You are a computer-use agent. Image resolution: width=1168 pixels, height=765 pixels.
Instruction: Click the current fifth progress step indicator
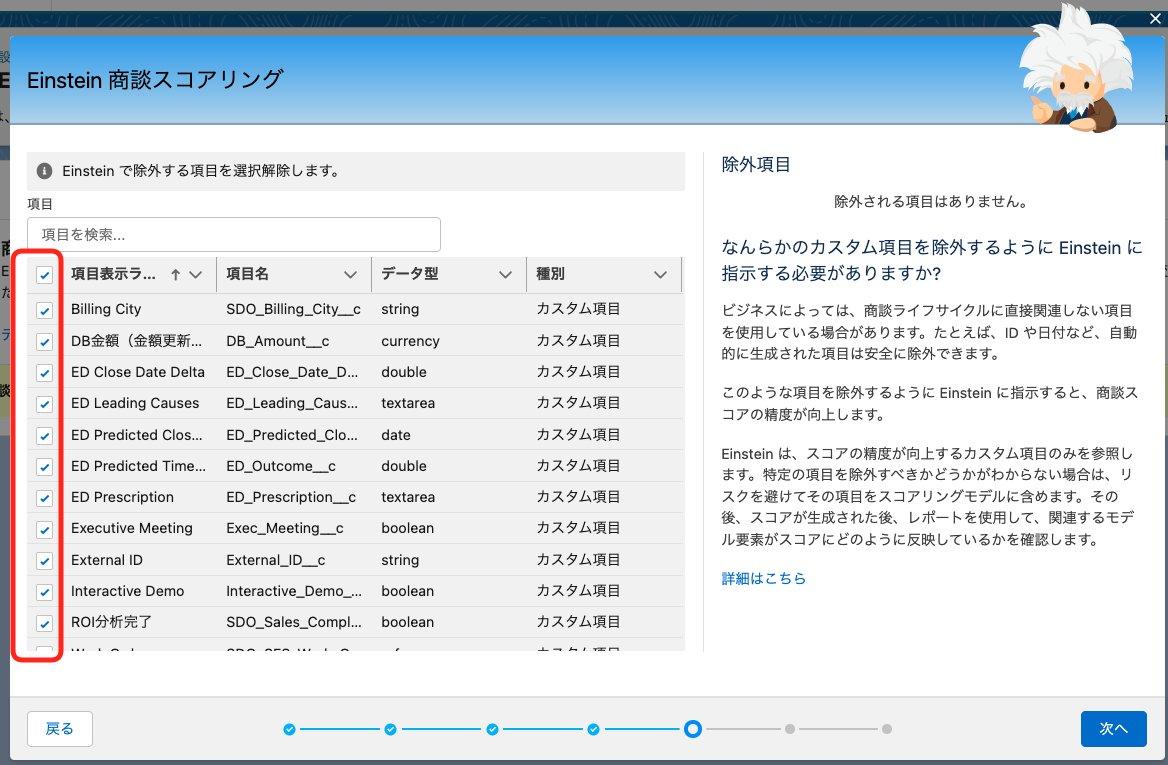click(693, 729)
